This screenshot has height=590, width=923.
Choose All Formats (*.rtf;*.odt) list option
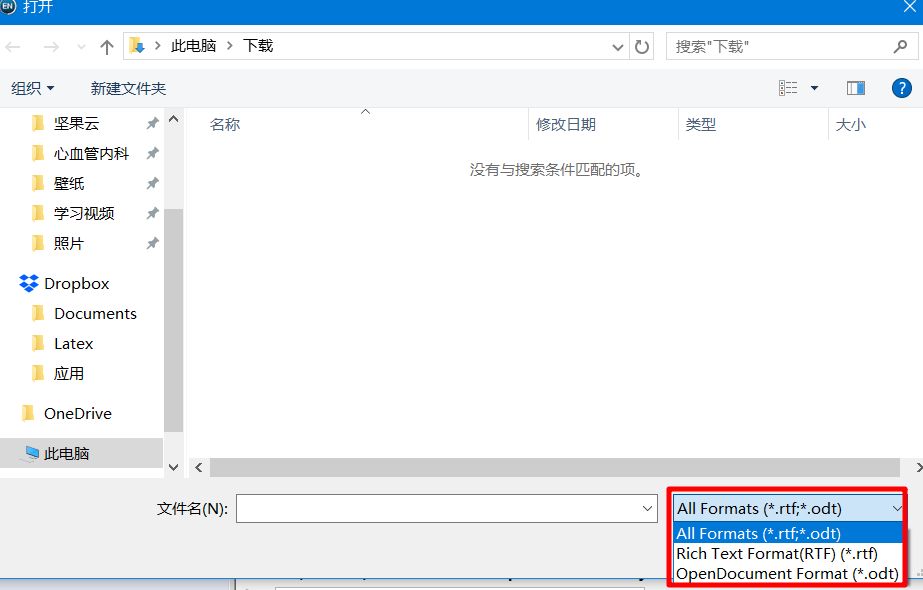point(788,533)
